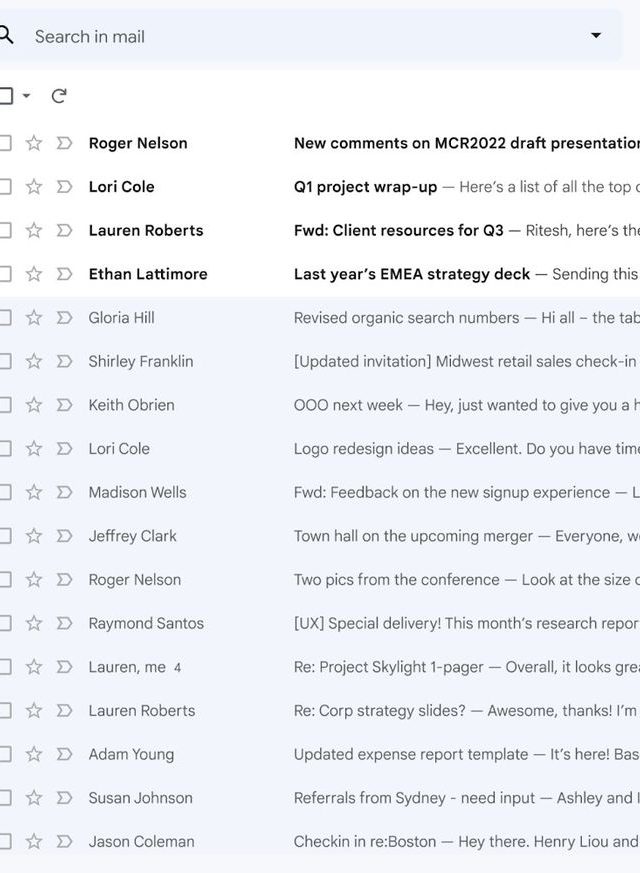
Task: Click into the Search in mail field
Action: pos(300,36)
